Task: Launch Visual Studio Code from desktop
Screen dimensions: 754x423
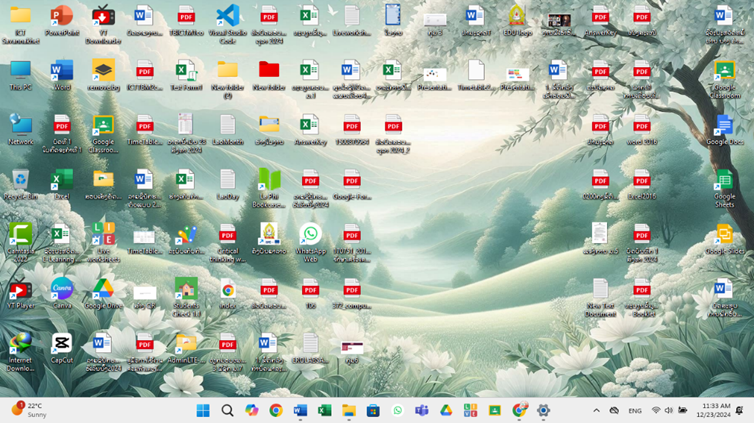Action: (227, 17)
